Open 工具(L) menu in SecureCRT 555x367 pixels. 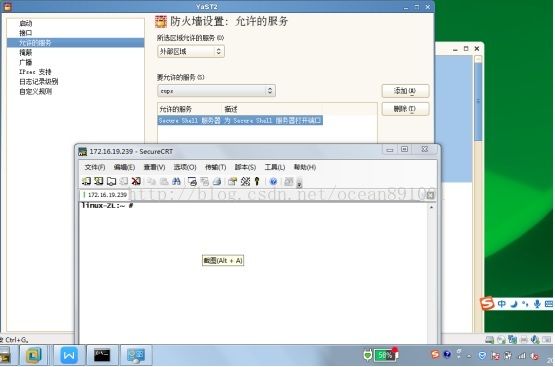[275, 167]
